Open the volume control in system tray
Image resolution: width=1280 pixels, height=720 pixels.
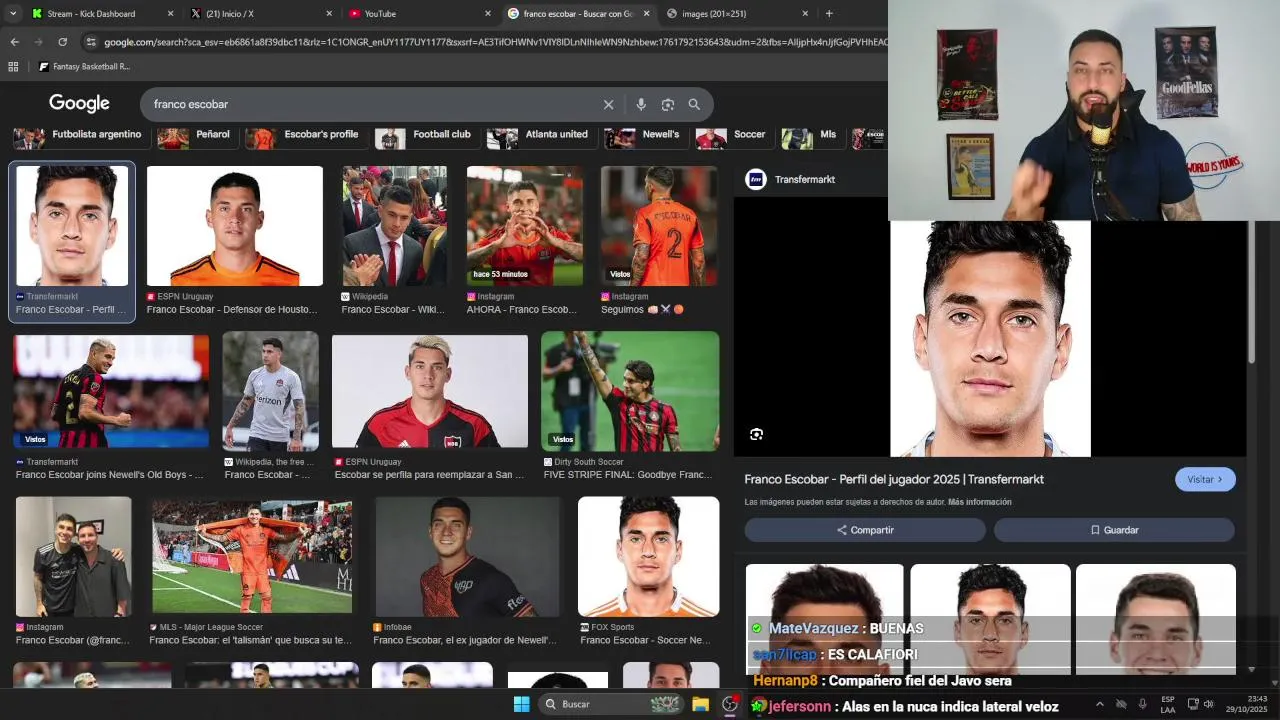(1208, 704)
